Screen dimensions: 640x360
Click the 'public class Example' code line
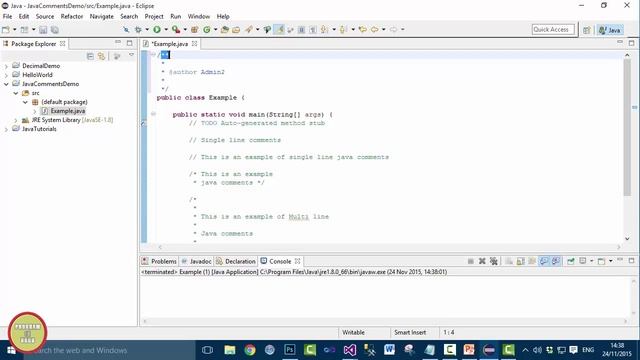[x=201, y=98]
